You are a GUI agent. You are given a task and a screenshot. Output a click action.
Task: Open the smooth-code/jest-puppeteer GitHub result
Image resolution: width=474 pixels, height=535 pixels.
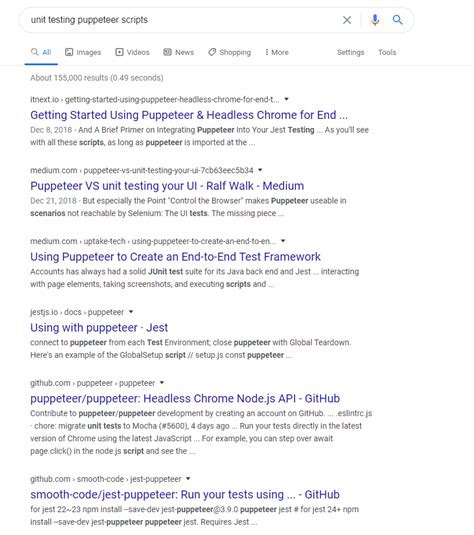coord(185,494)
